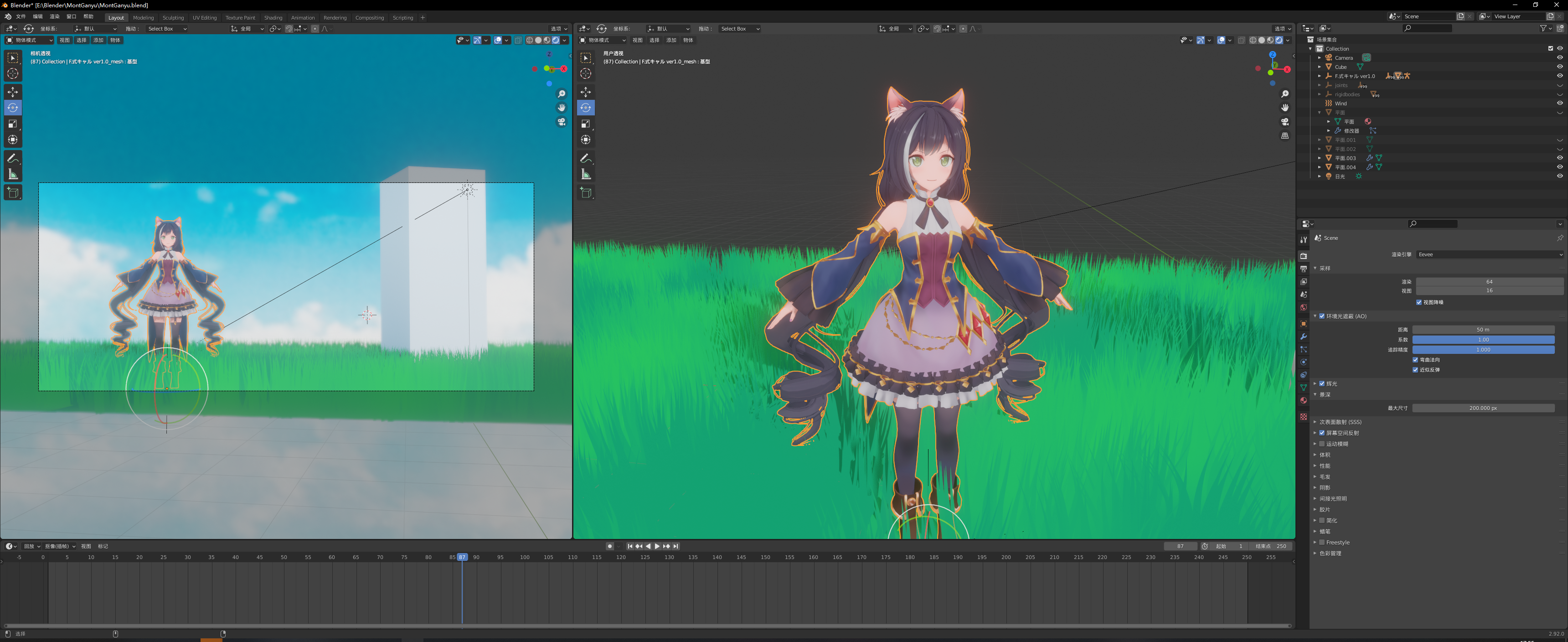This screenshot has width=1568, height=642.
Task: Switch left viewport to solid shading
Action: 538,40
